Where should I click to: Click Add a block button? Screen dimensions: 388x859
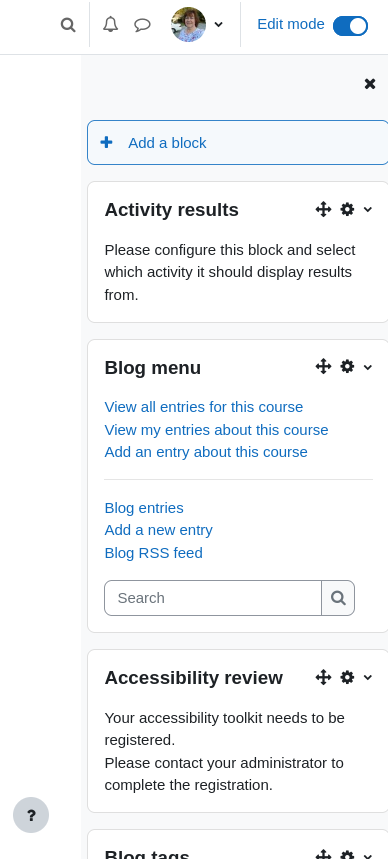tap(237, 142)
